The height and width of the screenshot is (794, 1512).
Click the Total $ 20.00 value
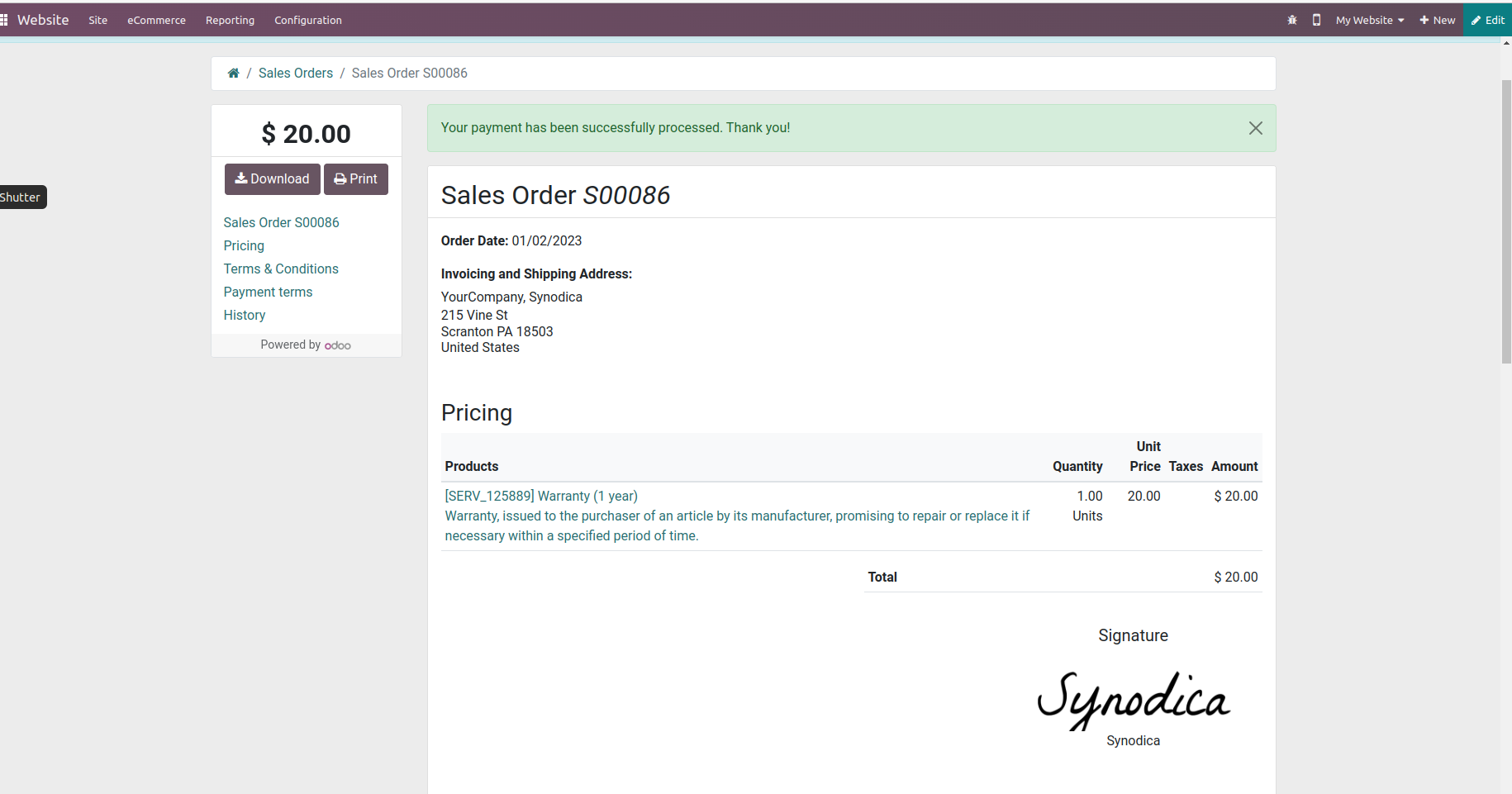(1236, 577)
